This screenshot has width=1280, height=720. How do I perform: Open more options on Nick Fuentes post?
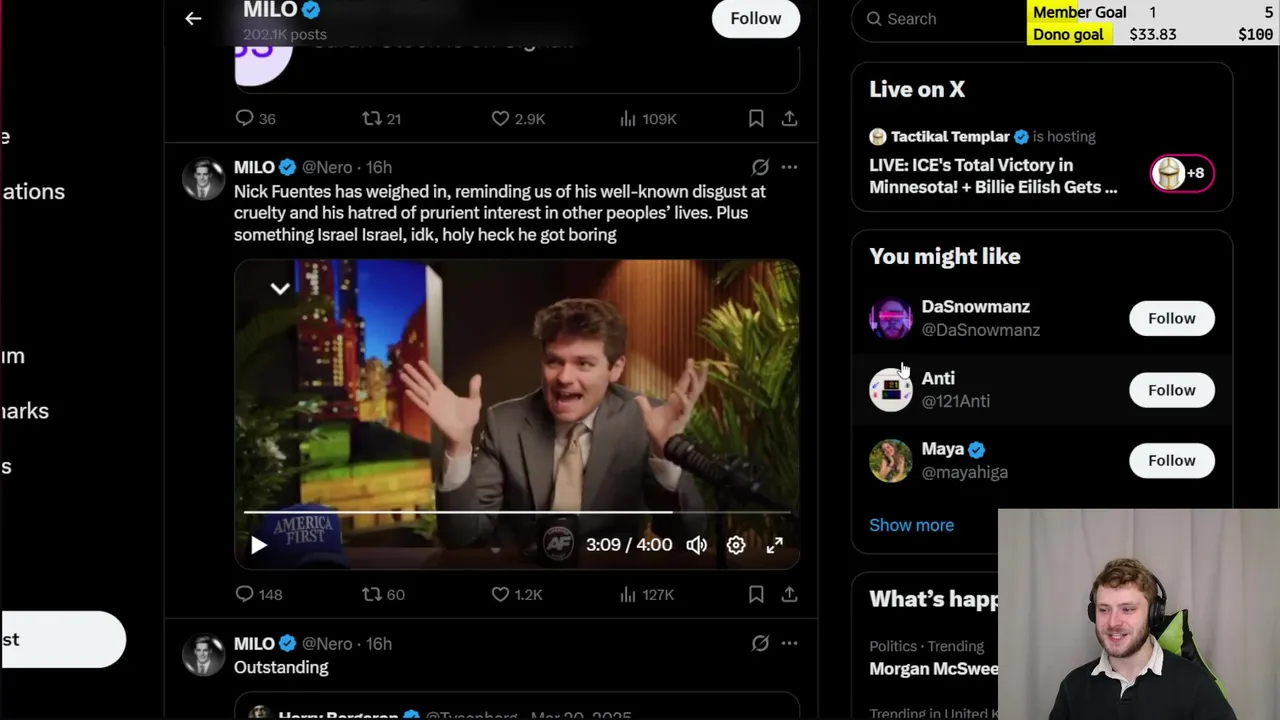[x=789, y=167]
